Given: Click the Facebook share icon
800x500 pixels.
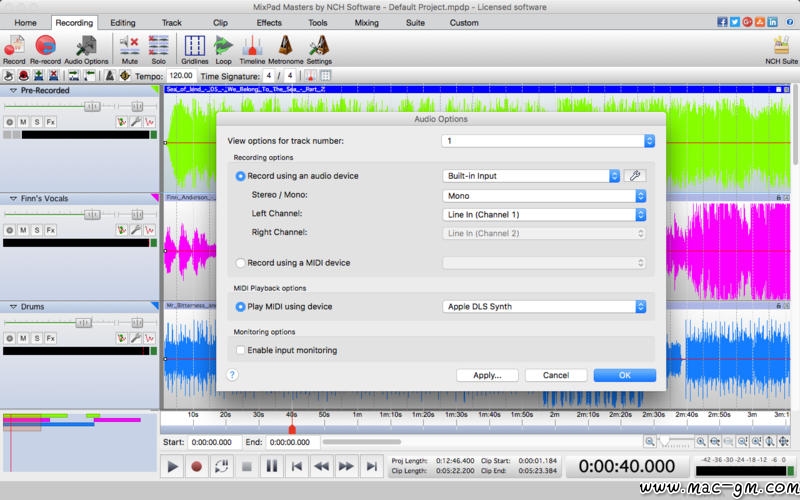Looking at the screenshot, I should point(722,22).
